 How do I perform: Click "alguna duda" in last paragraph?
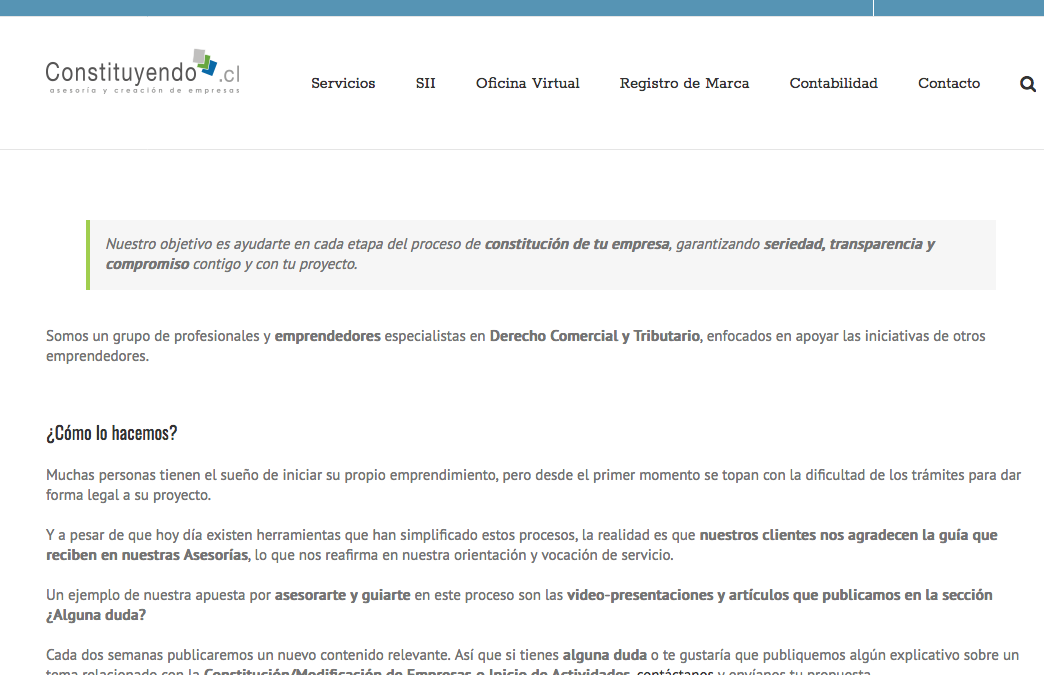(x=605, y=655)
